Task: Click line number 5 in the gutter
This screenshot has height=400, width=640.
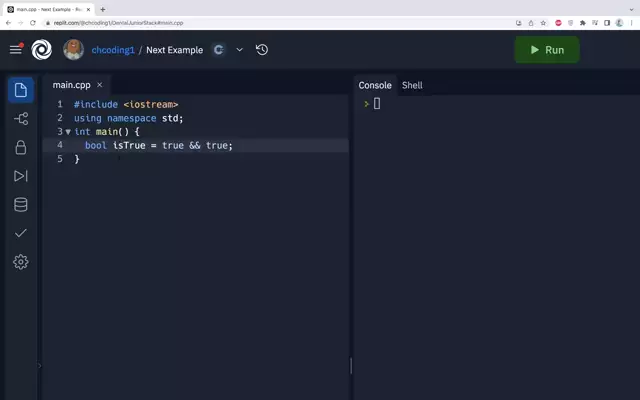Action: pyautogui.click(x=60, y=159)
